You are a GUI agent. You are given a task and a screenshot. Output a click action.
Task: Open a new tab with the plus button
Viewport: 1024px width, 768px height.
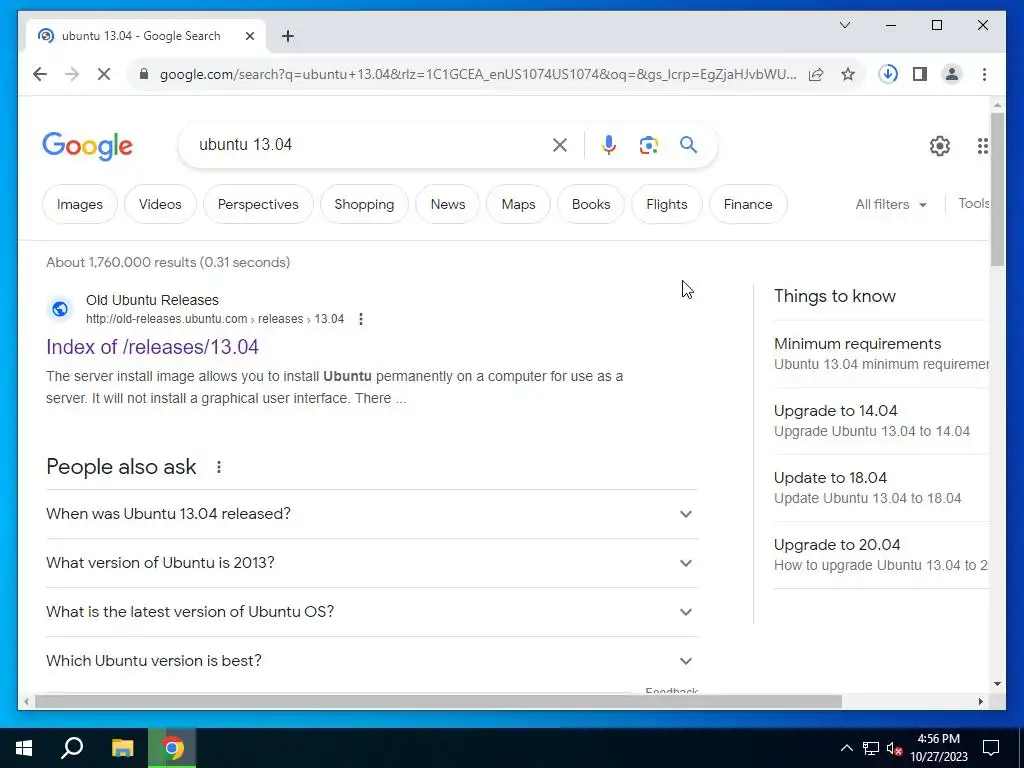(288, 36)
